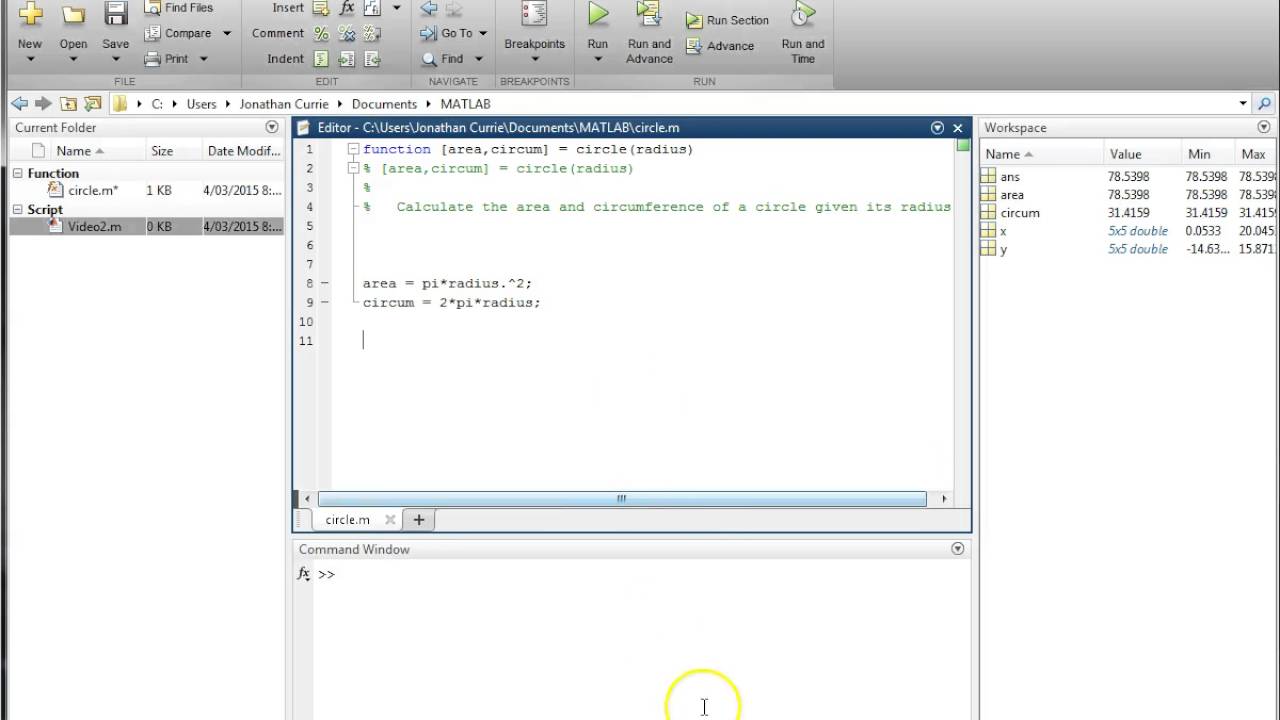Click MATLAB in the path bar
Image resolution: width=1280 pixels, height=720 pixels.
pyautogui.click(x=465, y=104)
